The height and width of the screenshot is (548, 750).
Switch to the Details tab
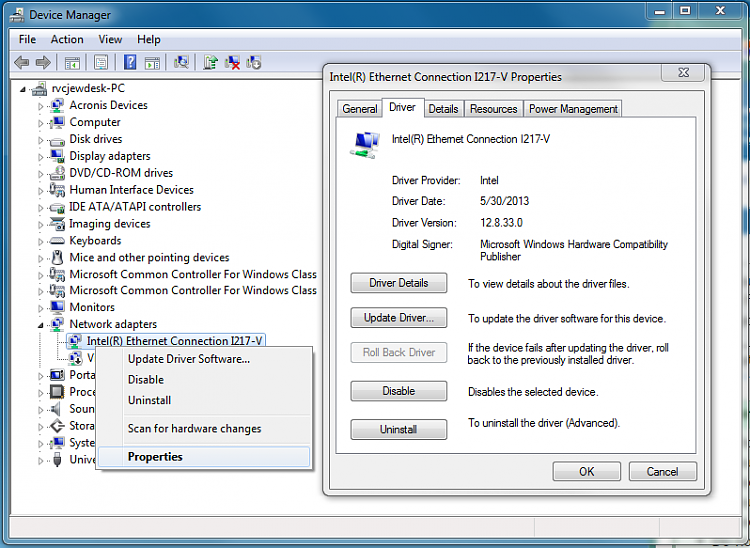pyautogui.click(x=443, y=109)
